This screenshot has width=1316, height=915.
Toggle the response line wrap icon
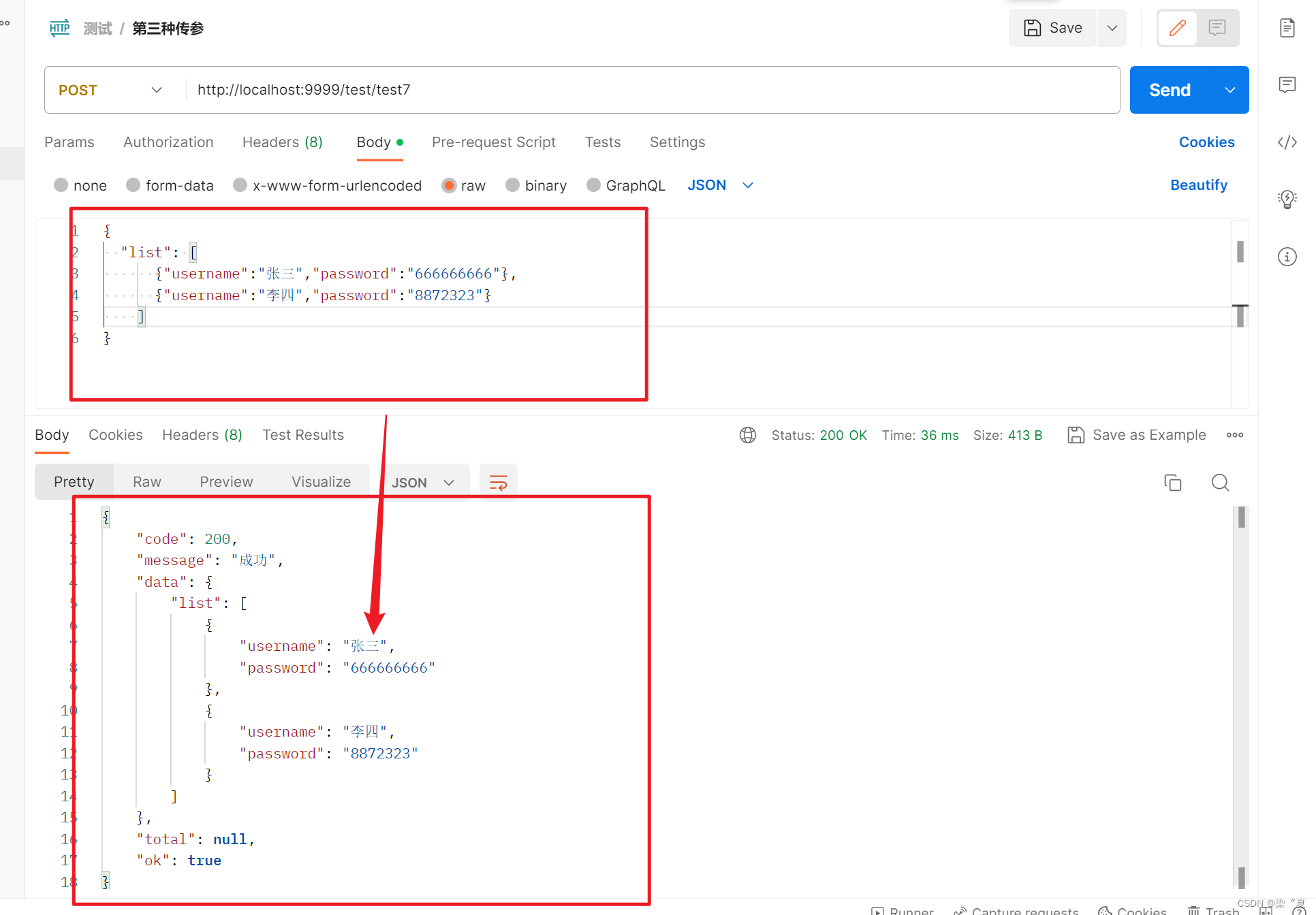[498, 483]
